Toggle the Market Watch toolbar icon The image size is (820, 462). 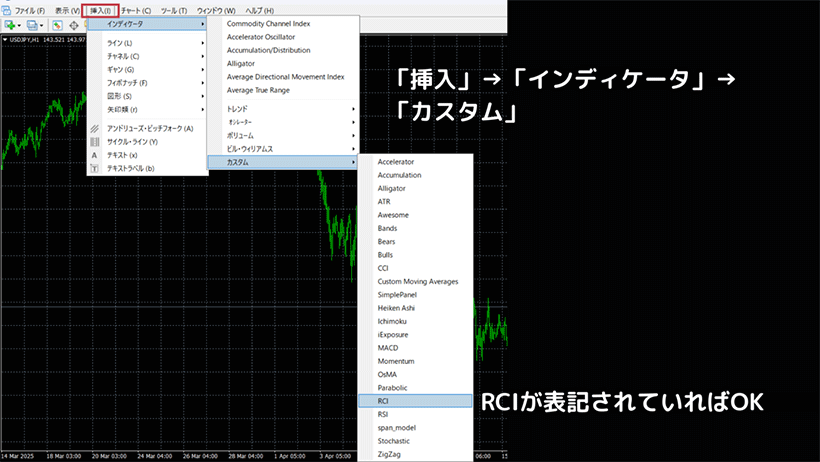(58, 25)
